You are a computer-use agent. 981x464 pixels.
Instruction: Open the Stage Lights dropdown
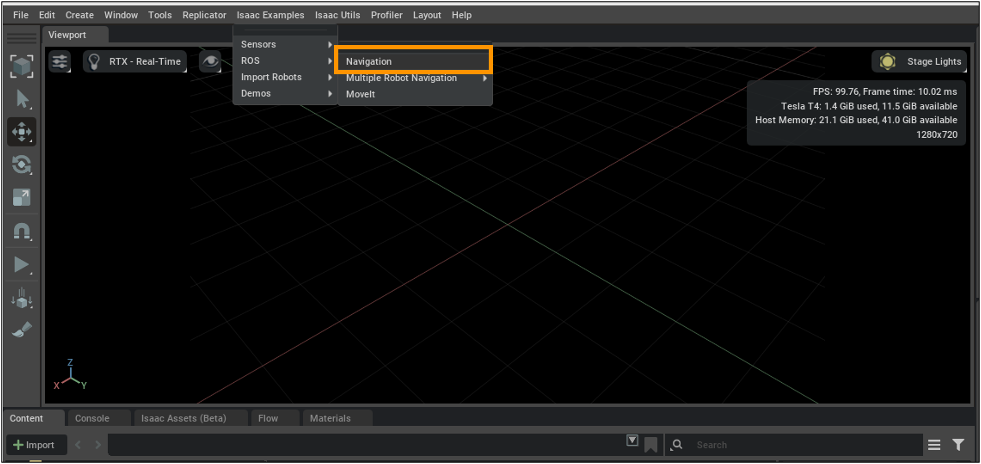[x=919, y=61]
